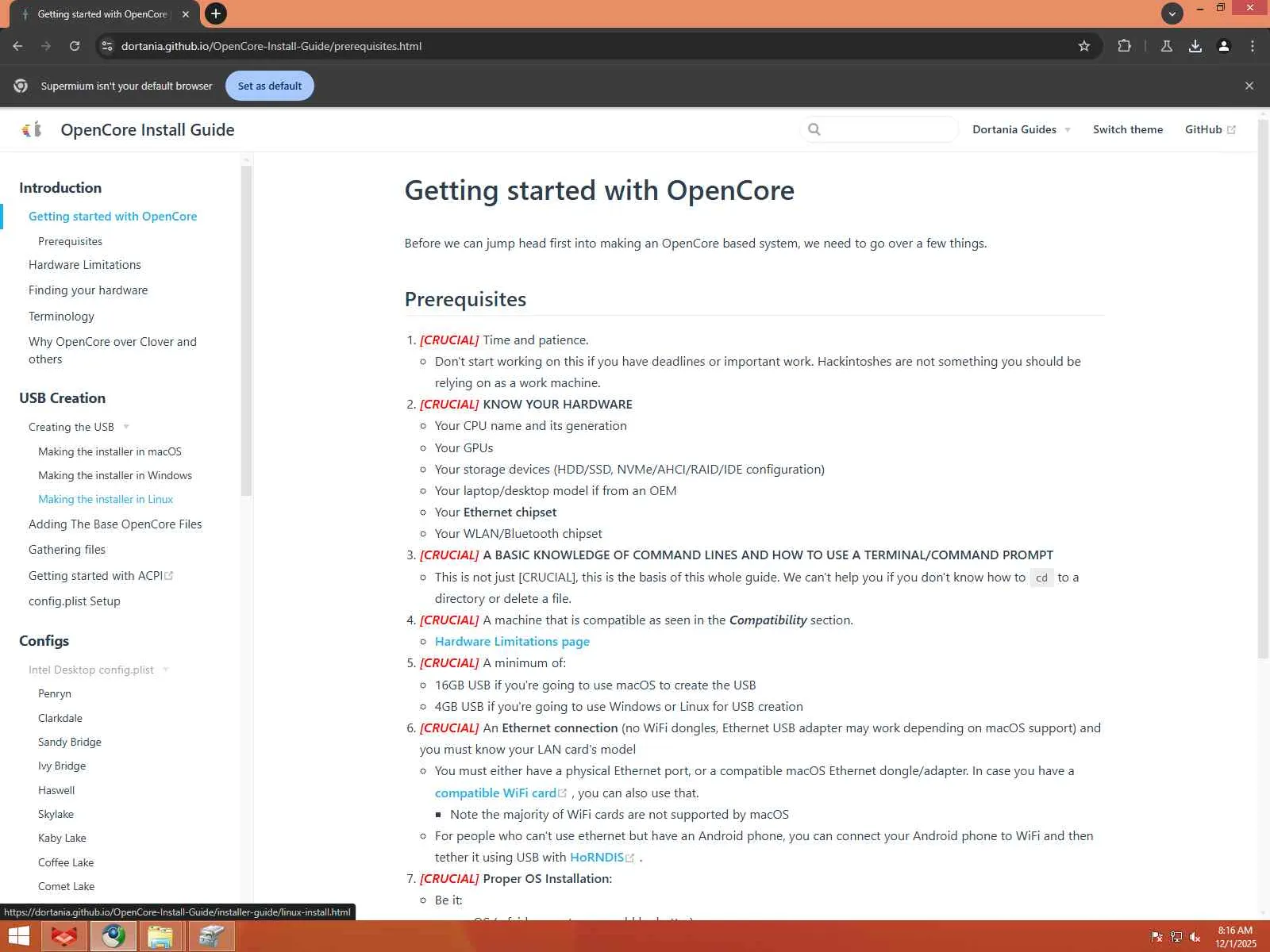Open the Ivy Bridge config page
This screenshot has width=1270, height=952.
point(62,766)
